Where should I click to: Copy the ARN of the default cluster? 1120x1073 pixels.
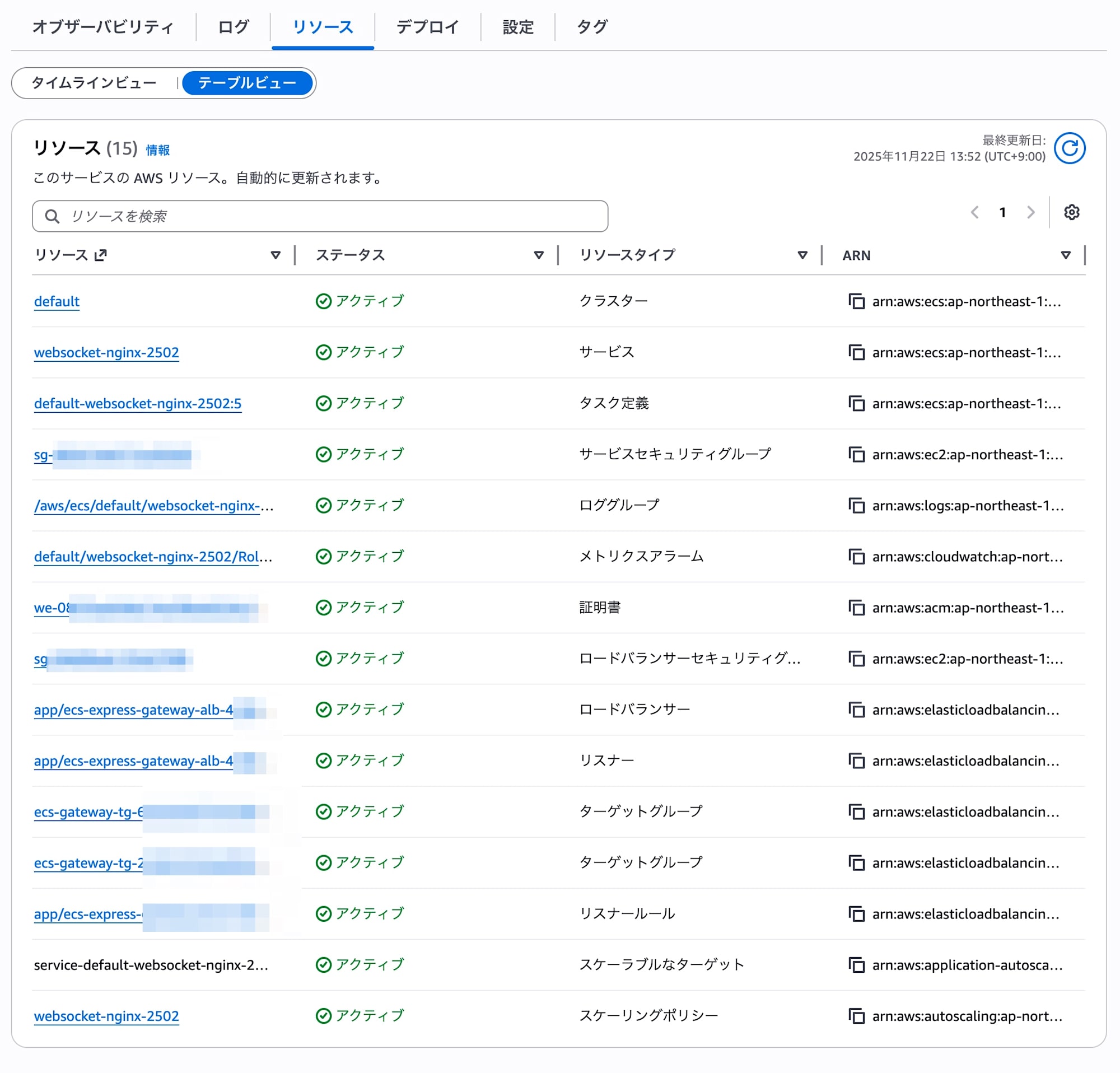[x=857, y=302]
